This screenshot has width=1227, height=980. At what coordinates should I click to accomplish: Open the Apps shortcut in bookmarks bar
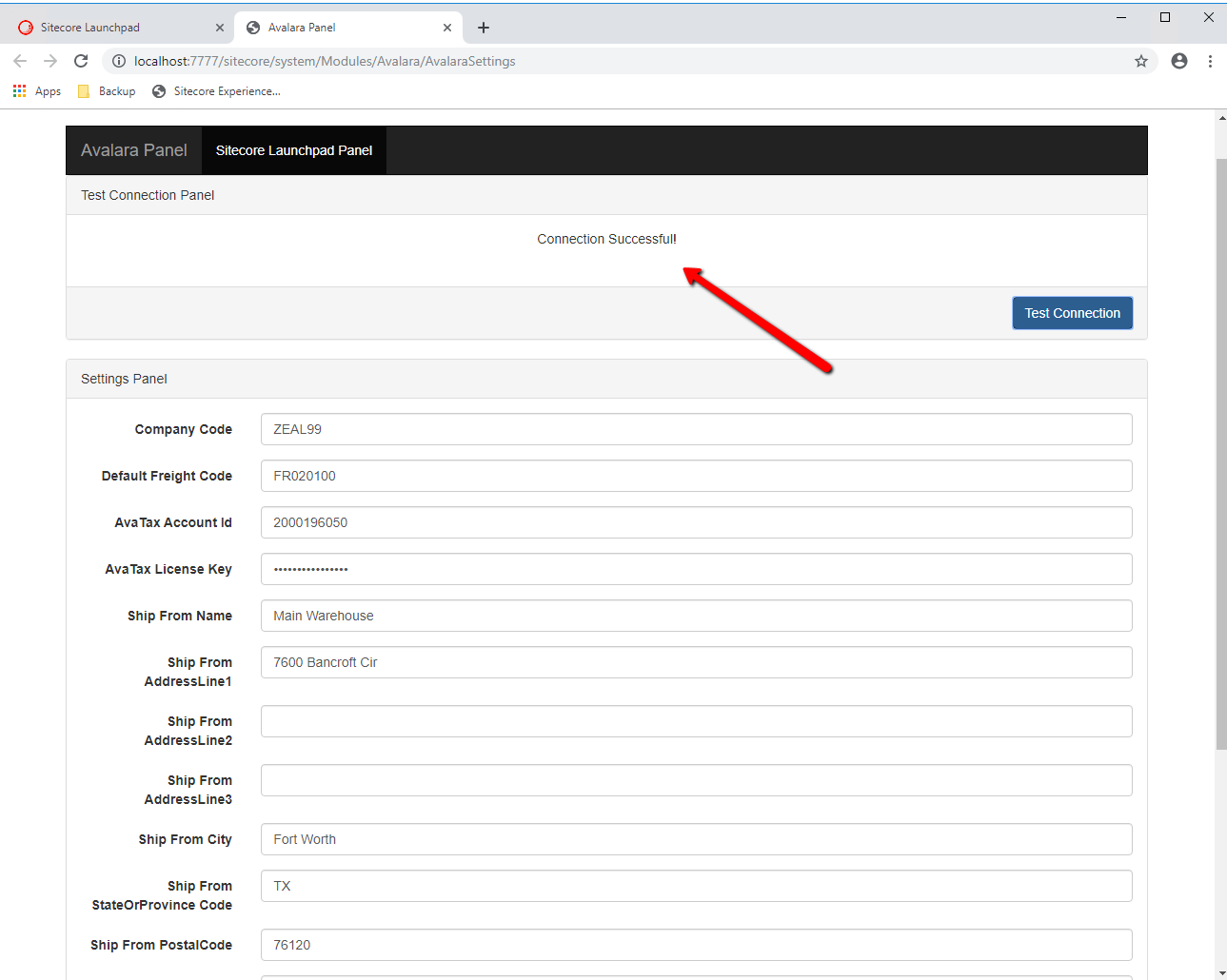(x=37, y=91)
